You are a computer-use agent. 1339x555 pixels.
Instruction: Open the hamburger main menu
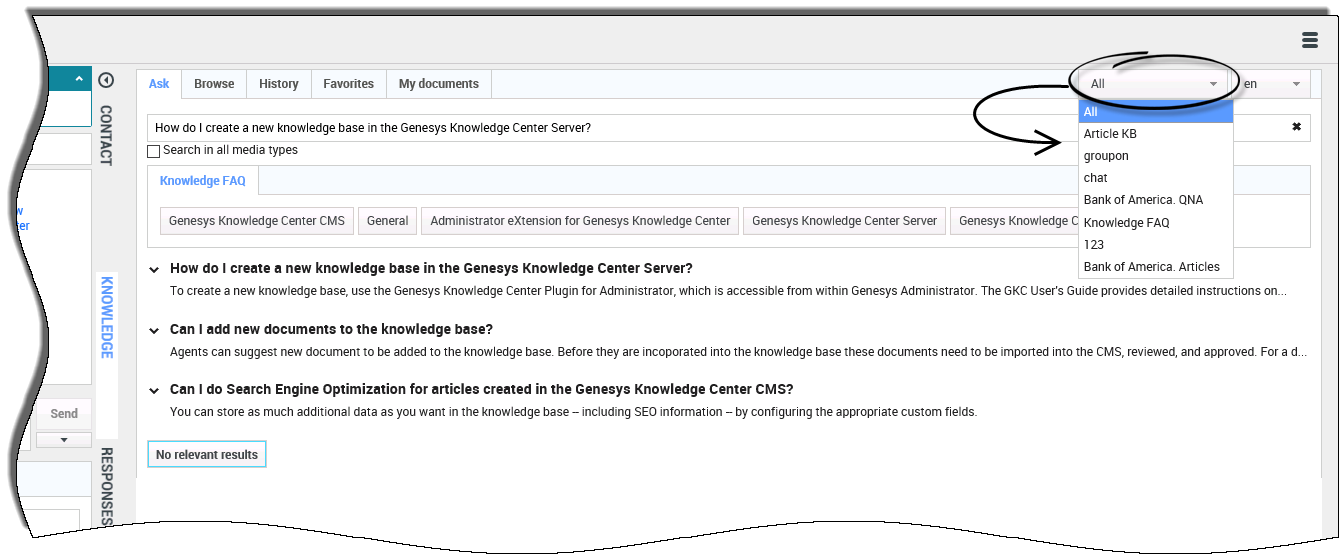coord(1309,40)
